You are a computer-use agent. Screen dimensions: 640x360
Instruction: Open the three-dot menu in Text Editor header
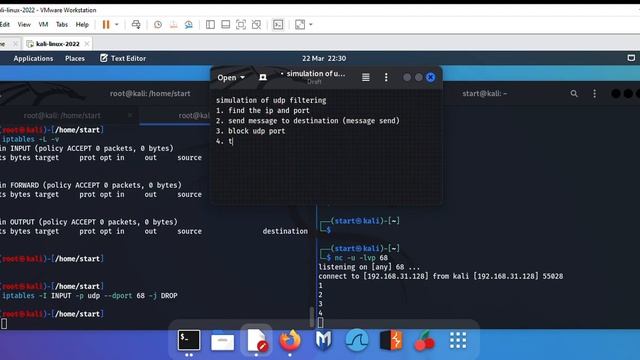tap(386, 77)
